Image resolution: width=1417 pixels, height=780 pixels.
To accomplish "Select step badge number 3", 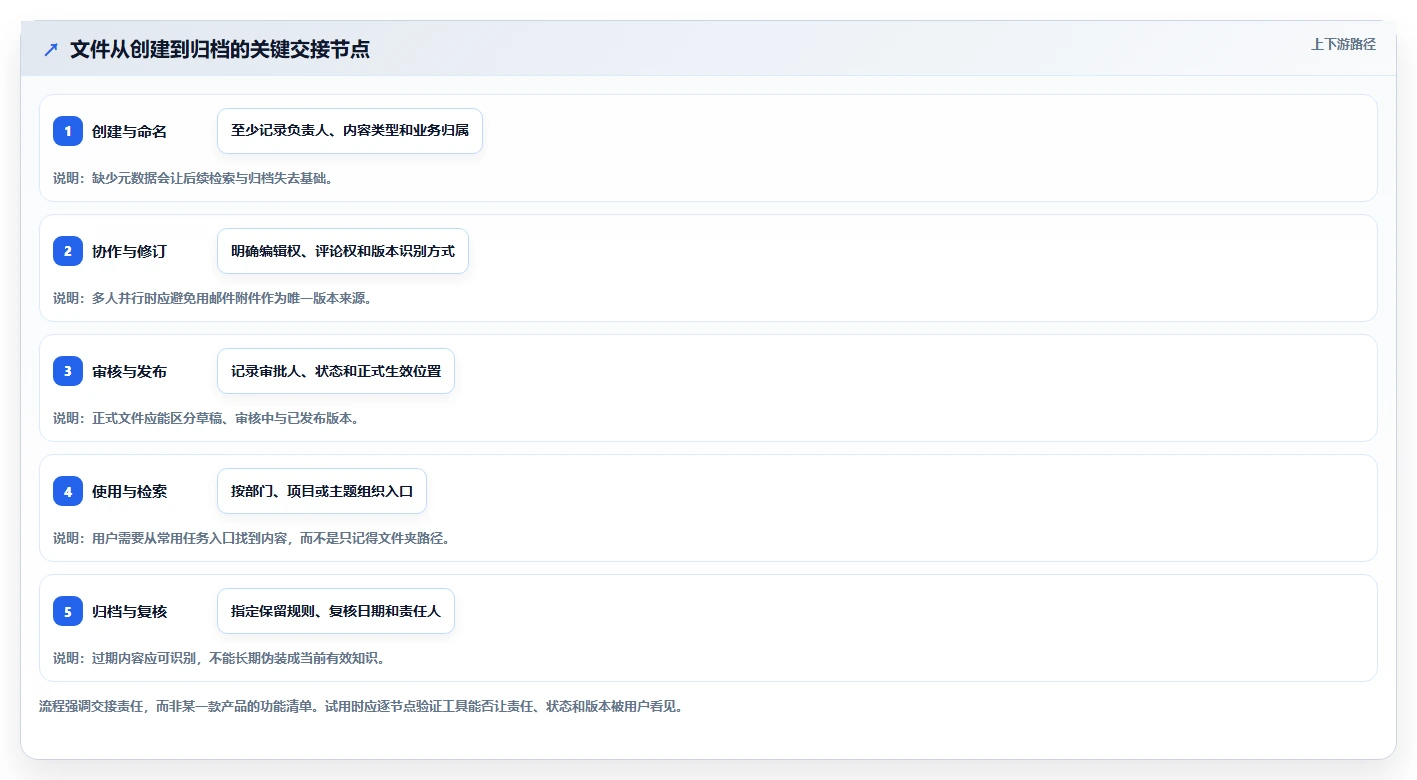I will click(68, 371).
